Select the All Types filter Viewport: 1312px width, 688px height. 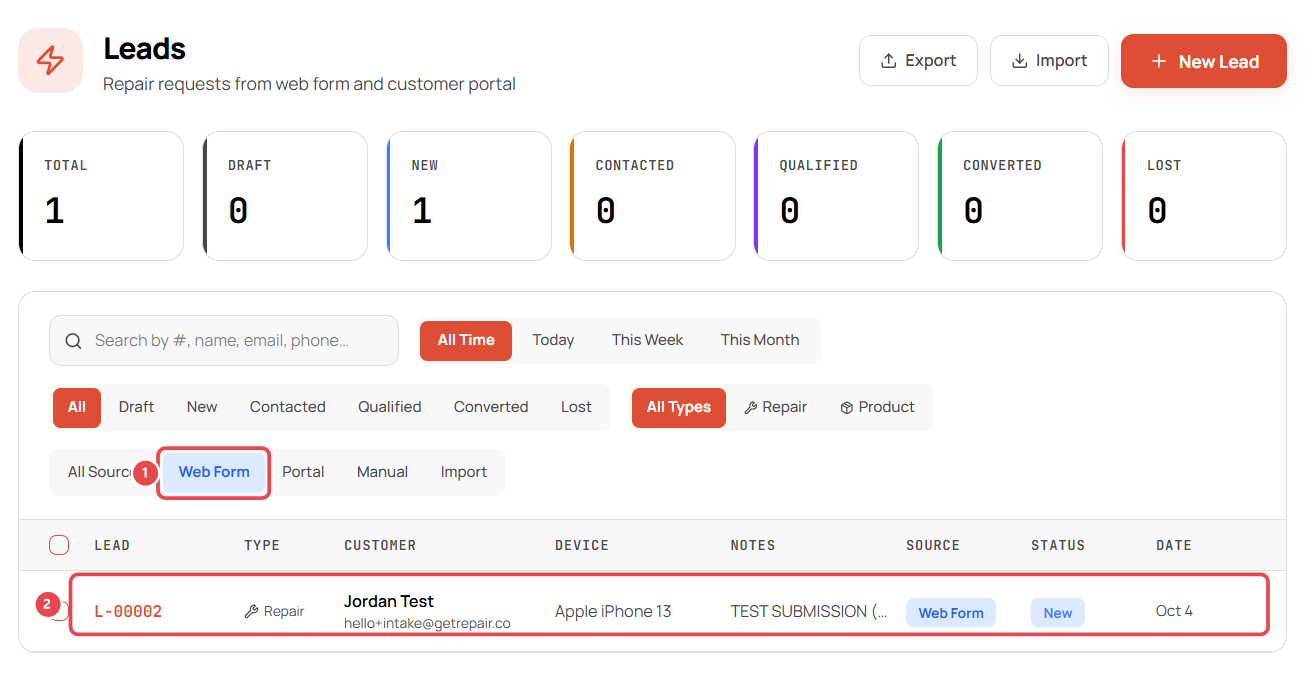679,407
